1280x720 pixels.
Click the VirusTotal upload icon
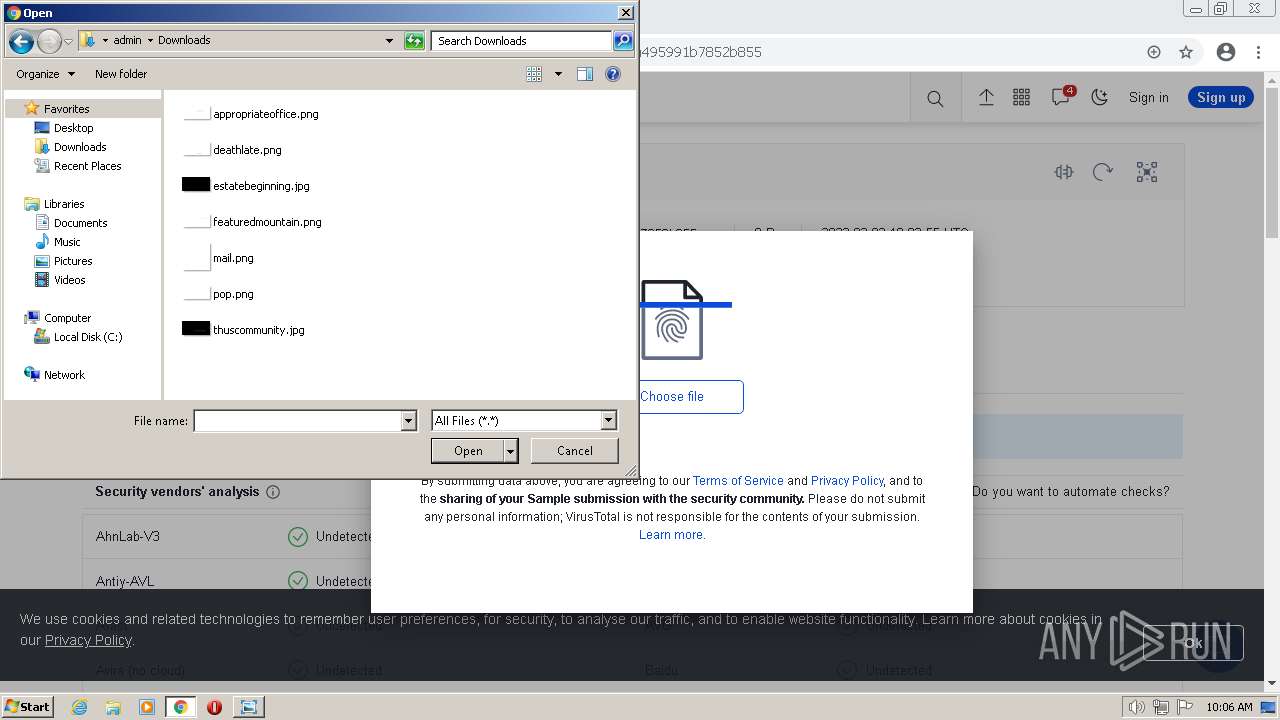[986, 97]
